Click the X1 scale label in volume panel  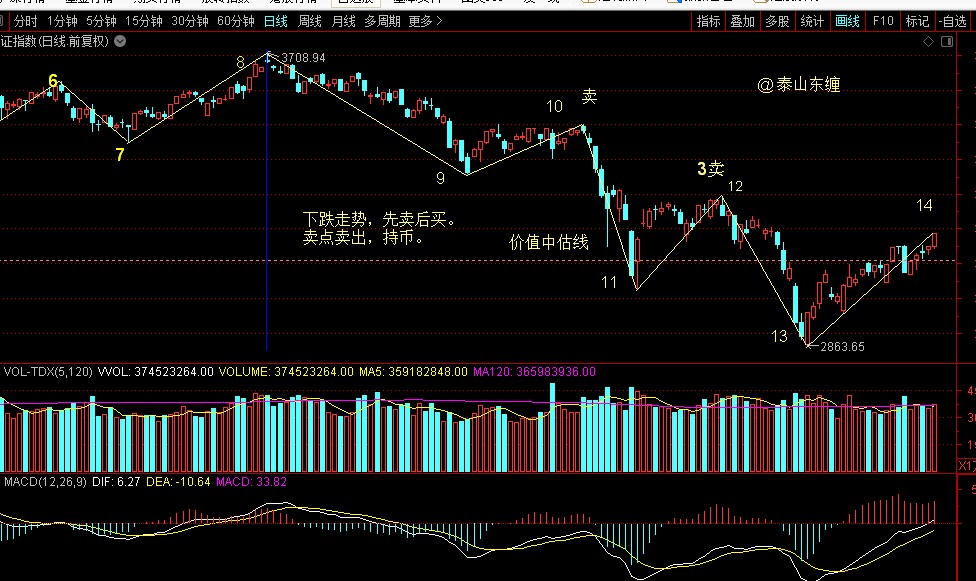pos(967,465)
